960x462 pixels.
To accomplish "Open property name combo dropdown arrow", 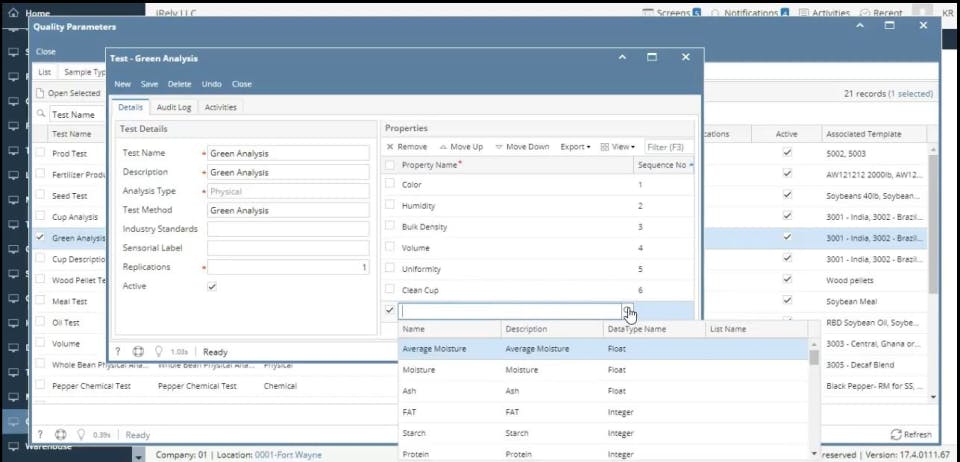I will (x=628, y=311).
